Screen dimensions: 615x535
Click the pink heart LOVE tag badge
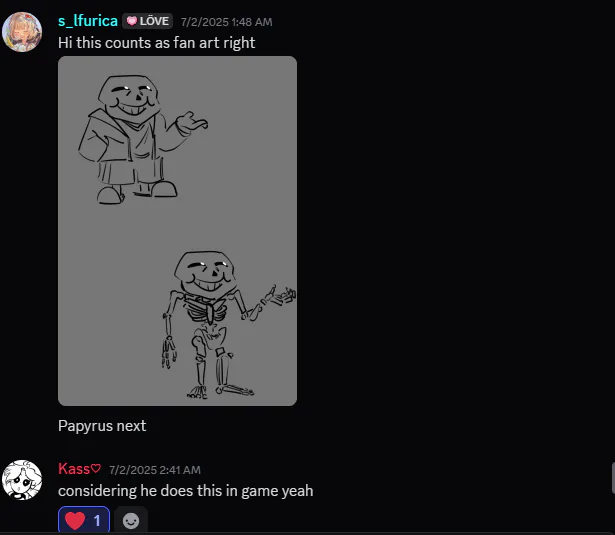[x=147, y=21]
